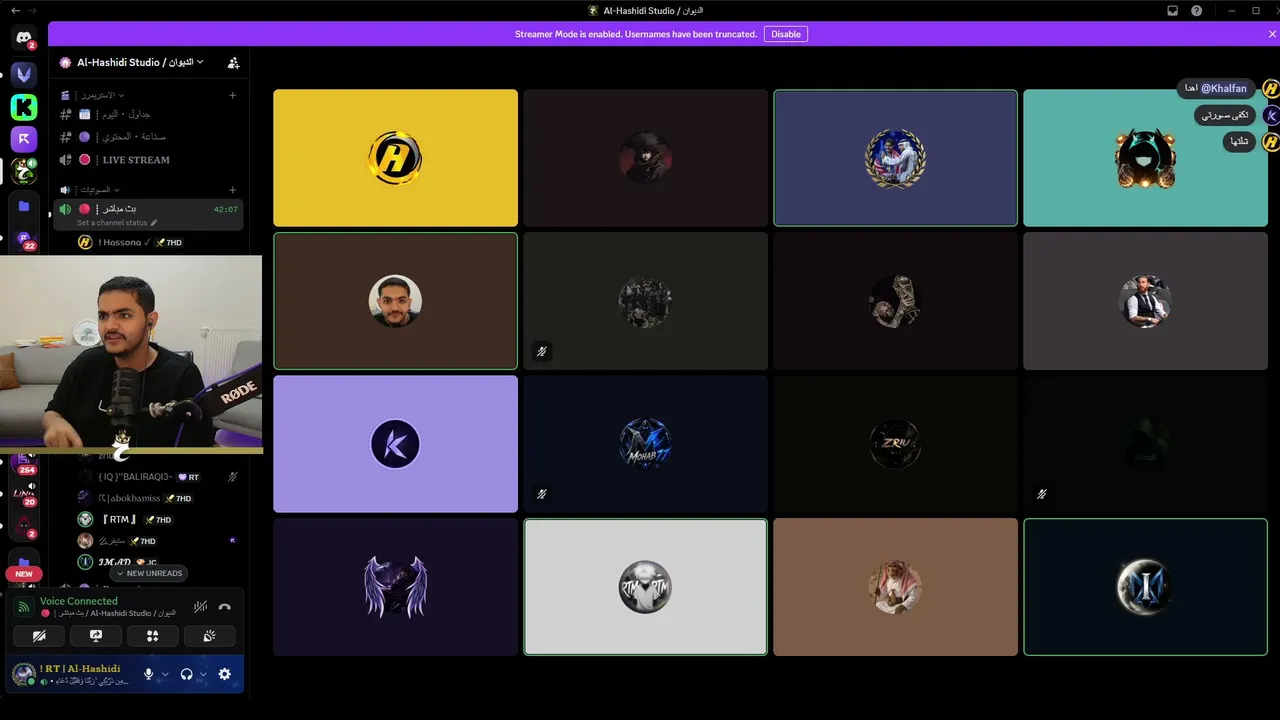Open the purple arrow logo server
This screenshot has height=720, width=1280.
24,139
